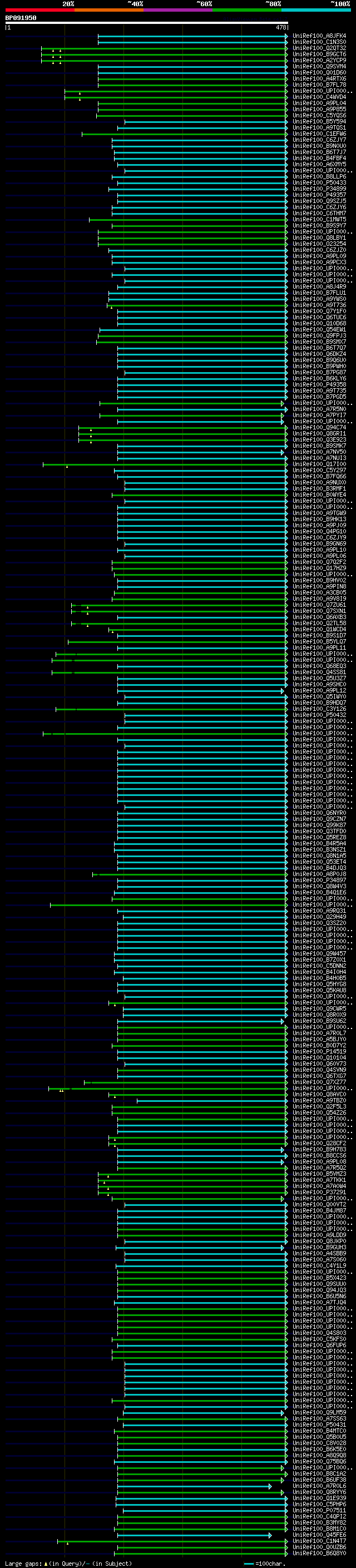Select hit label UniRef100_B6Q8Y0

(x=319, y=1553)
